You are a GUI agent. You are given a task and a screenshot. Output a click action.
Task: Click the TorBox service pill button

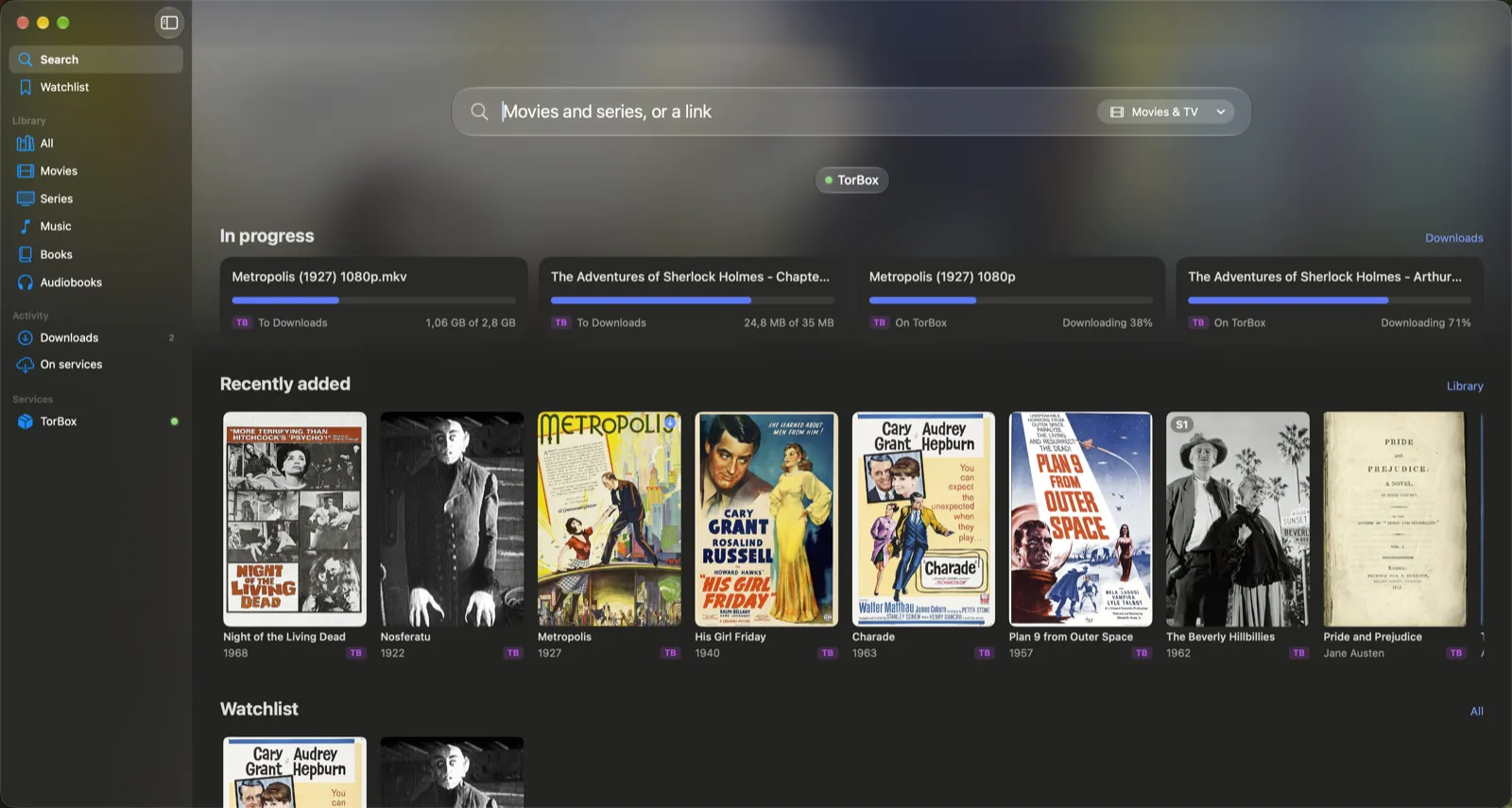(851, 180)
